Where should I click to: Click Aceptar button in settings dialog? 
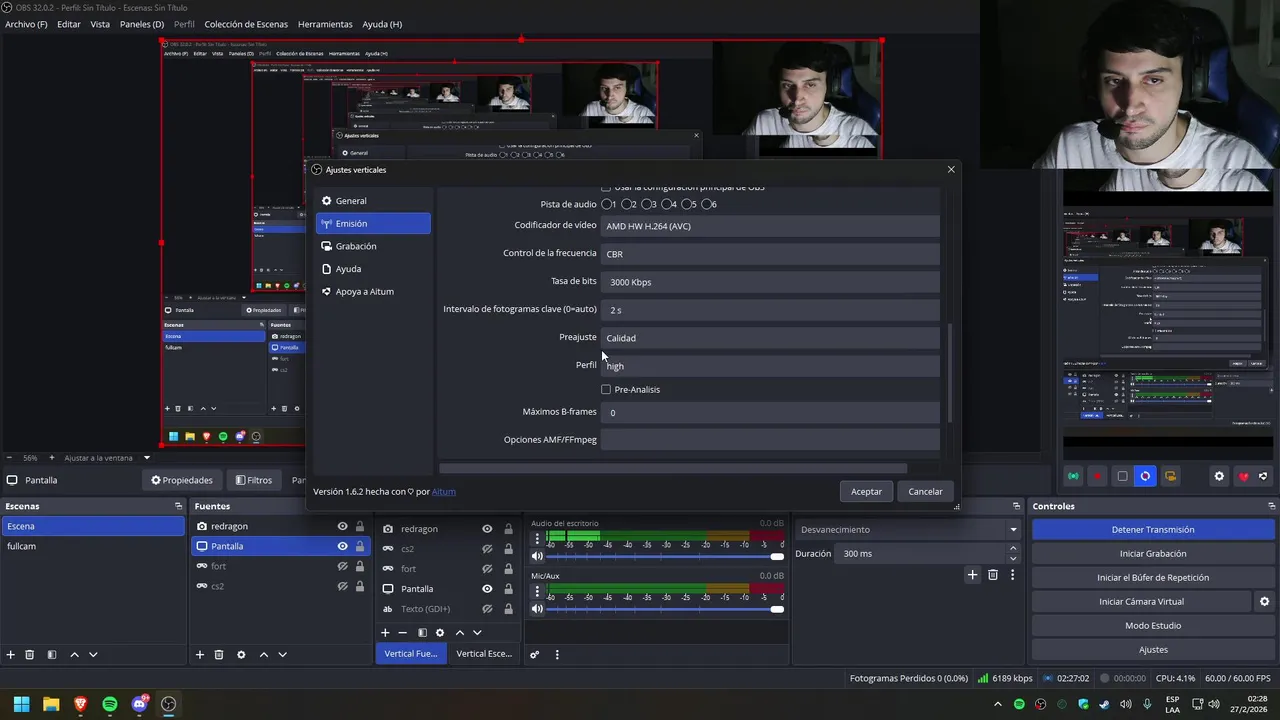pos(866,491)
